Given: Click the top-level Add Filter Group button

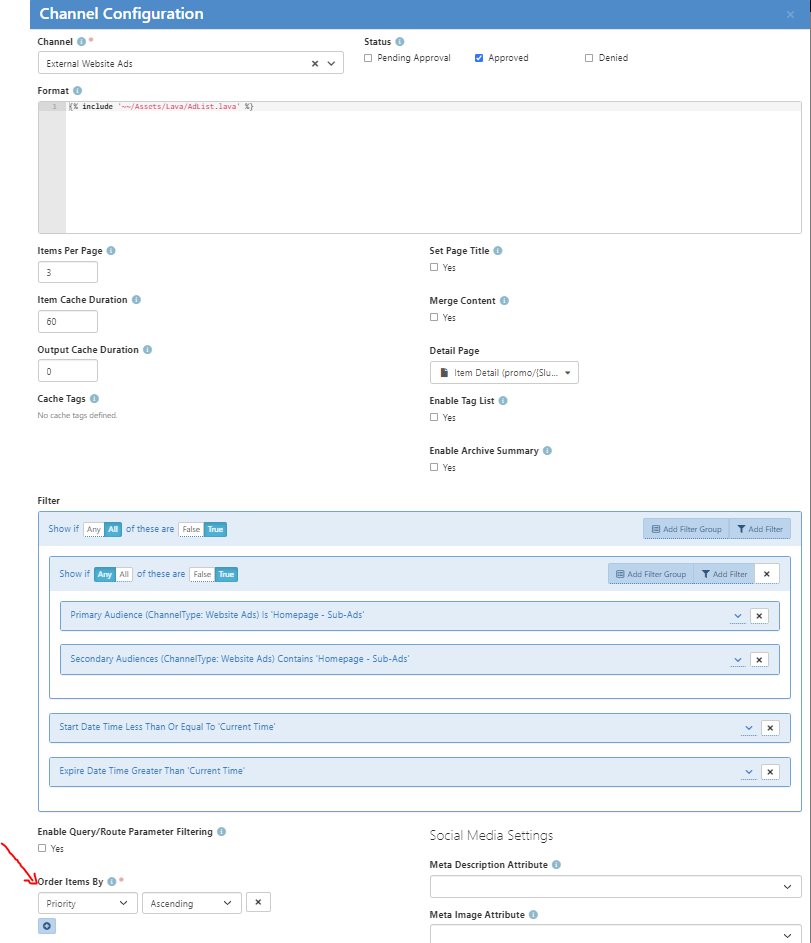Looking at the screenshot, I should [x=686, y=529].
